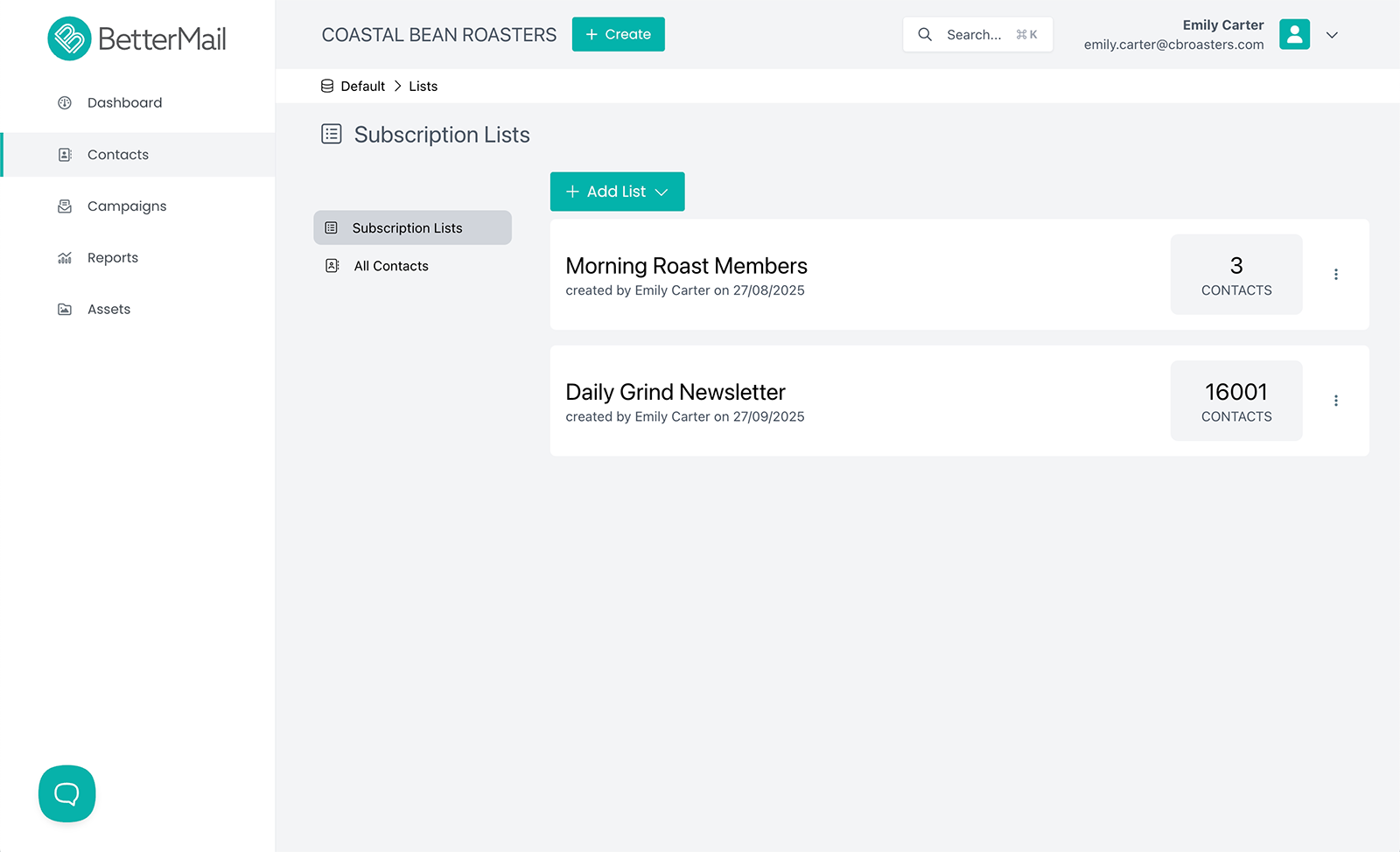1400x852 pixels.
Task: Select the All Contacts tab
Action: pyautogui.click(x=390, y=266)
